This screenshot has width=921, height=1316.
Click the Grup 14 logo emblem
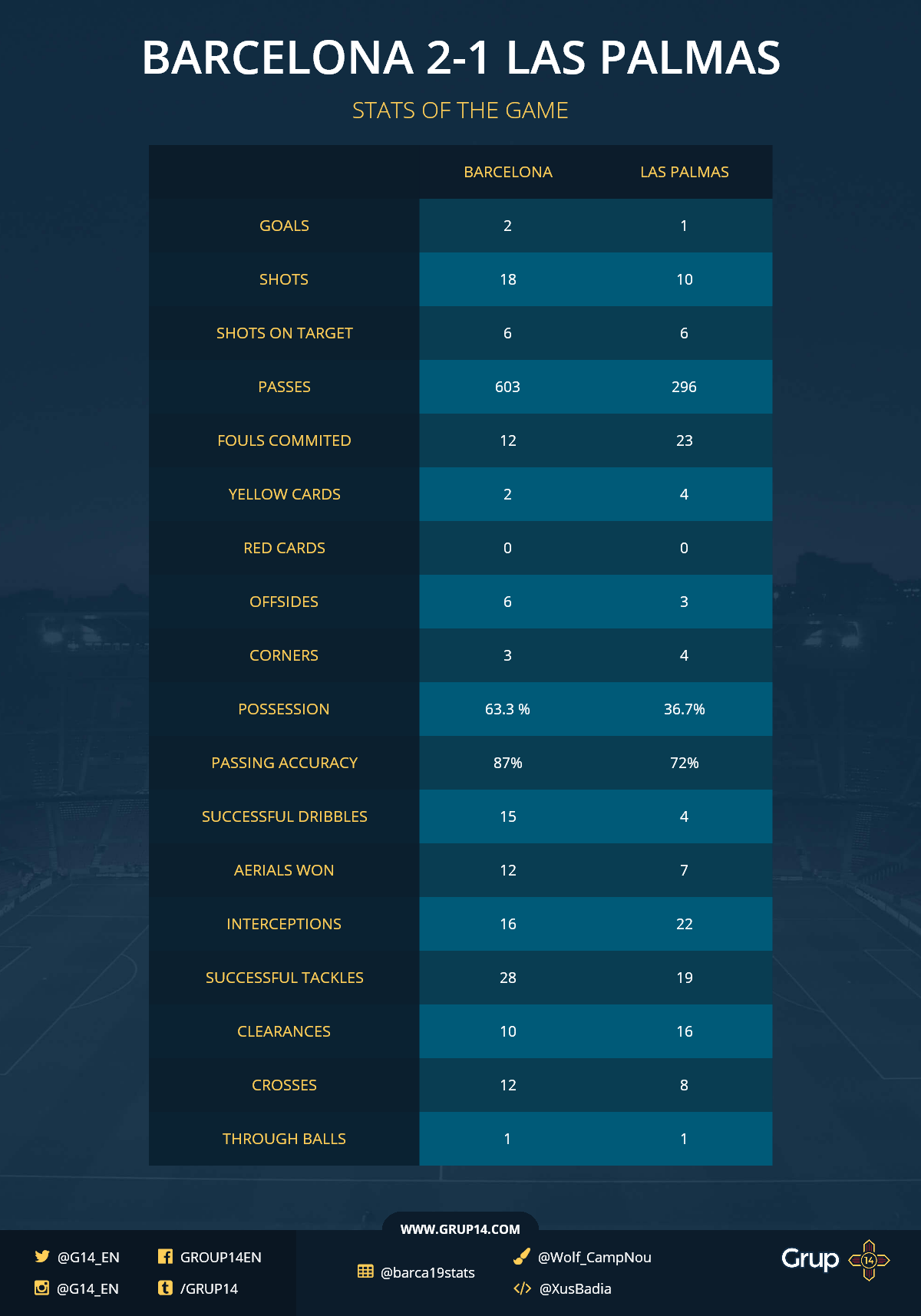click(869, 1260)
